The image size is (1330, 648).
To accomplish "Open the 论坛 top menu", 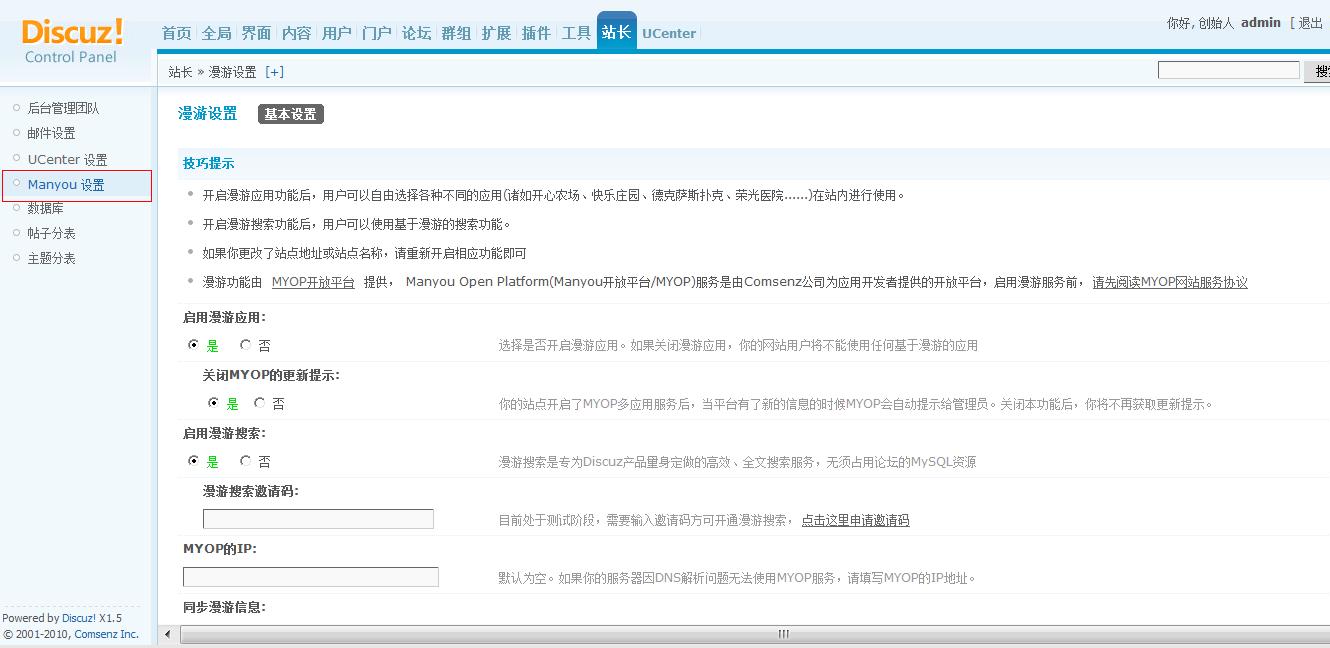I will coord(417,33).
